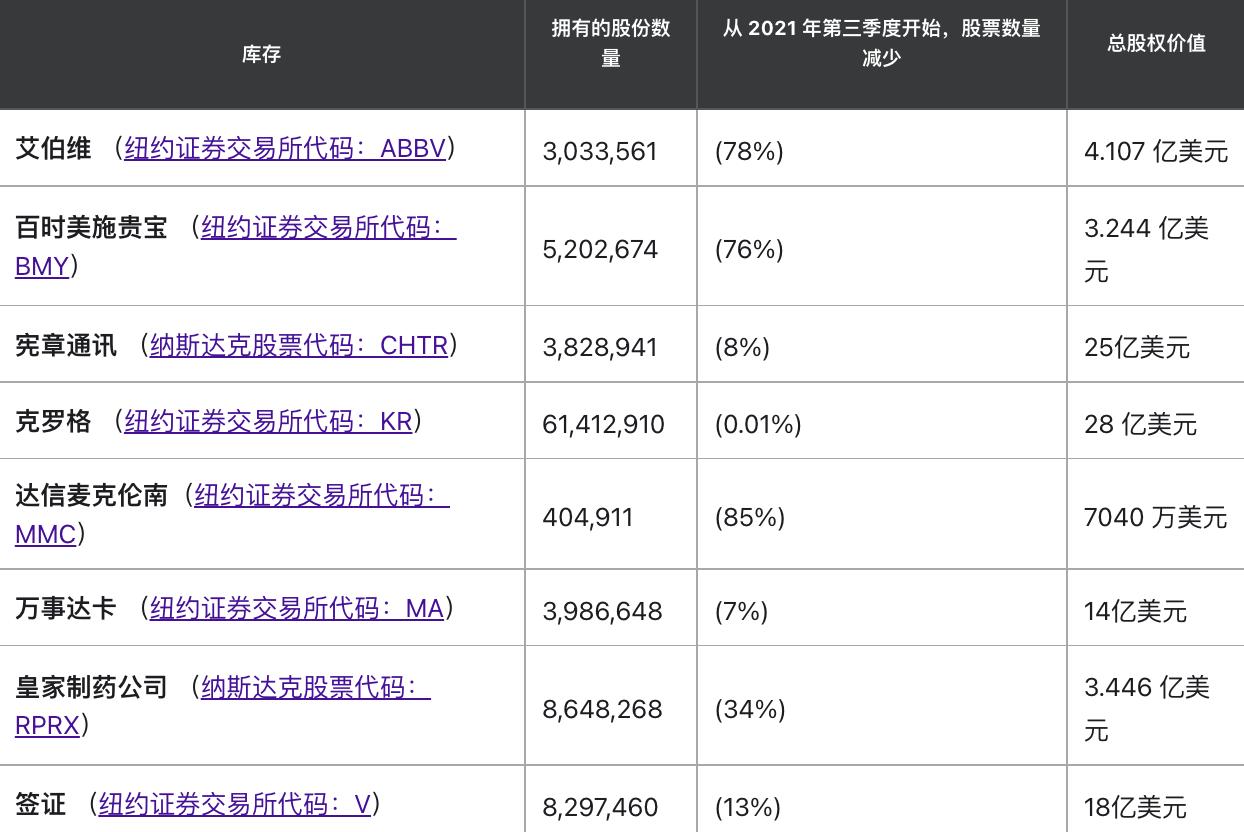
Task: Click the share count 3,828,941
Action: [600, 347]
